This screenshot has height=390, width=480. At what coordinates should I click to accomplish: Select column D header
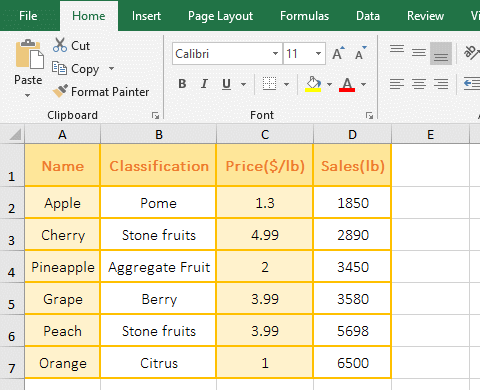(x=352, y=134)
